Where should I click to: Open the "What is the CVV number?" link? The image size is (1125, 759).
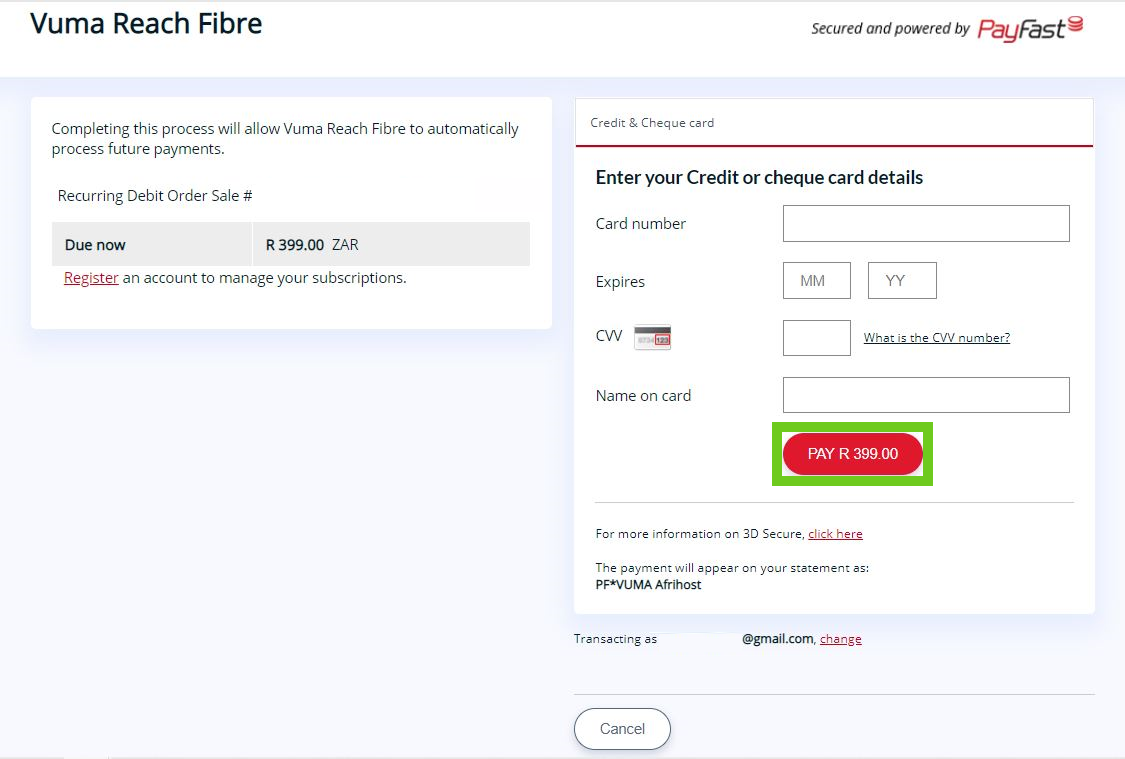click(937, 338)
